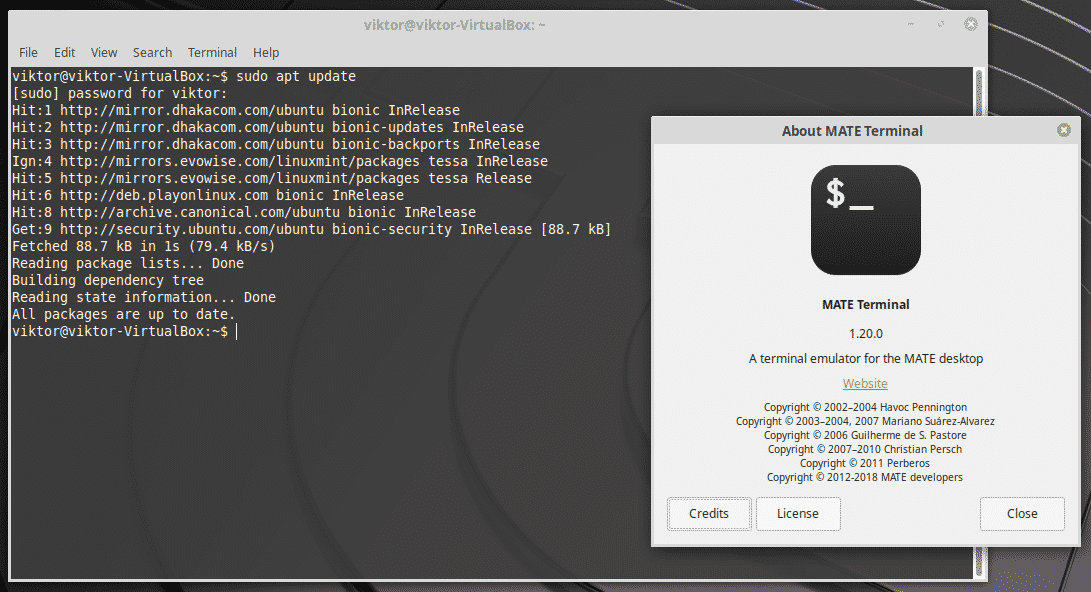Click the terminal vertical scrollbar
Viewport: 1091px width, 592px height.
click(979, 322)
